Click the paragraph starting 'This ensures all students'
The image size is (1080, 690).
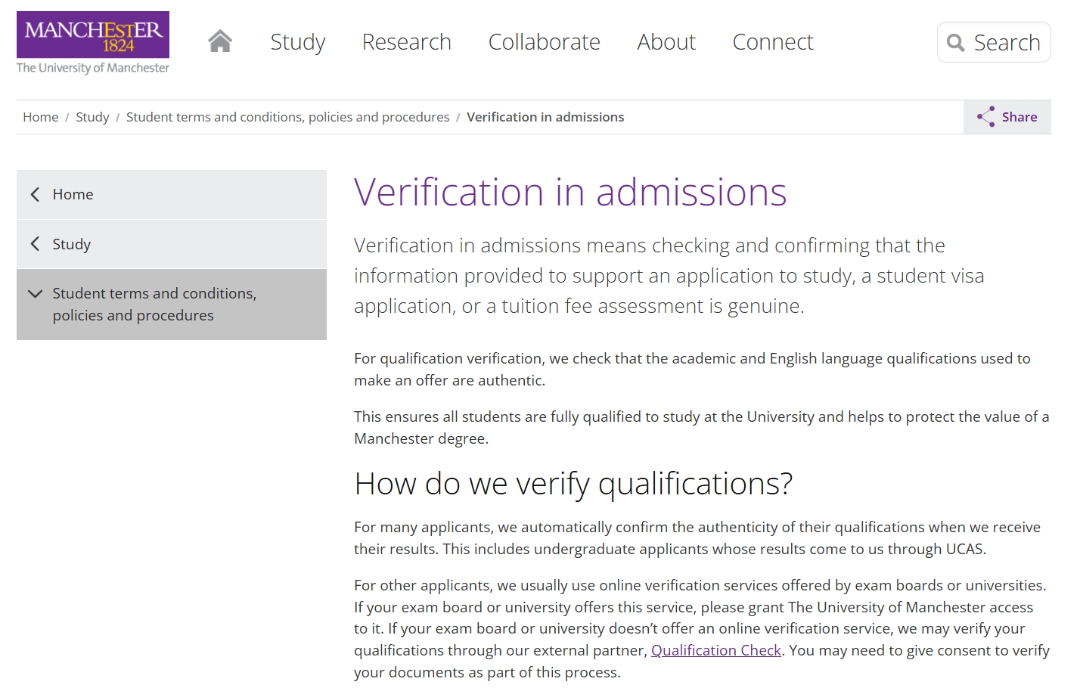[701, 428]
